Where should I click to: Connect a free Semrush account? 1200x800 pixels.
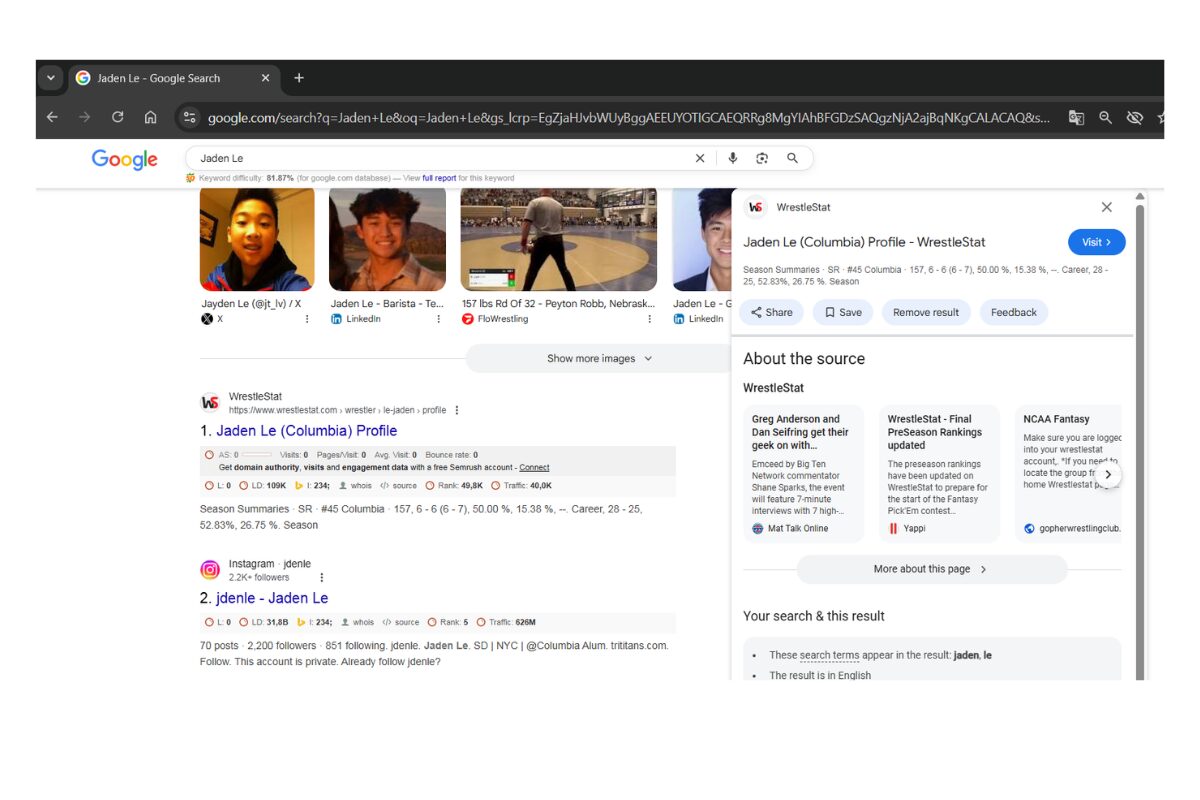[534, 467]
